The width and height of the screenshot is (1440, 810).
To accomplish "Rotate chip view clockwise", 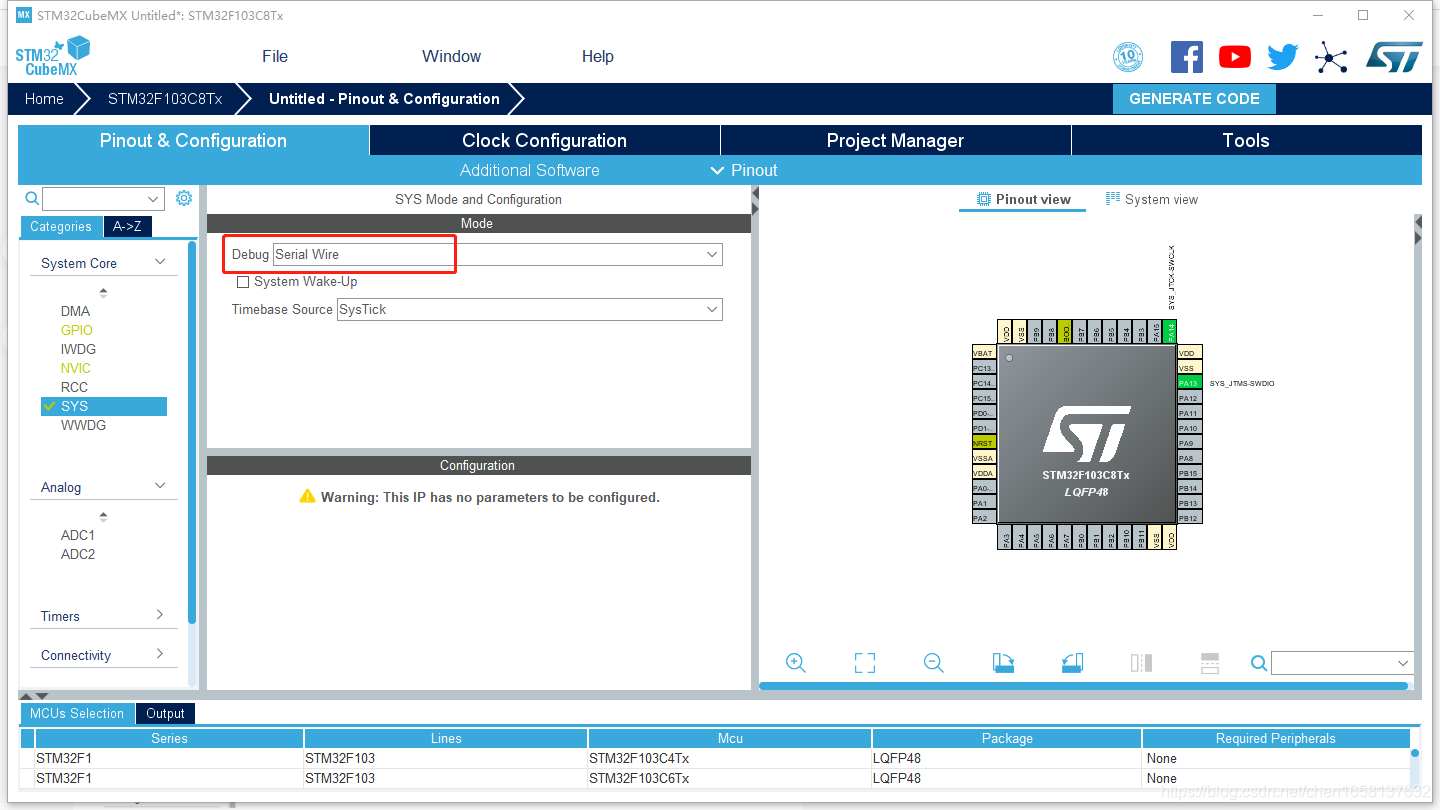I will [1003, 663].
